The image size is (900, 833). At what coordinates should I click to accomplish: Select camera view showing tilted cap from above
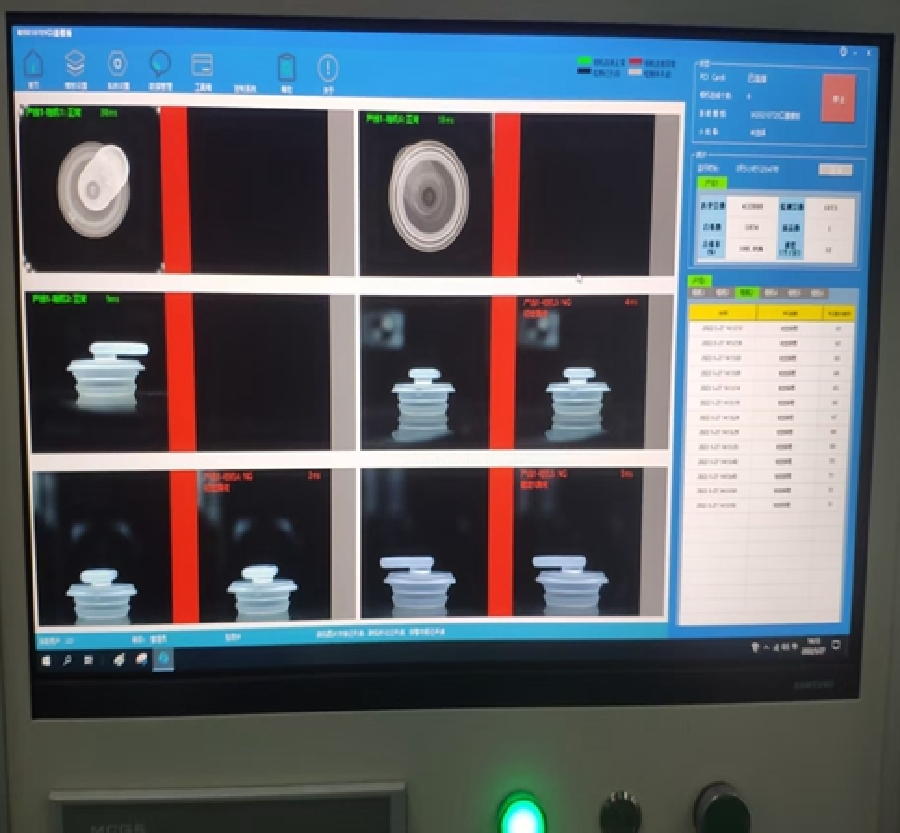click(x=187, y=190)
